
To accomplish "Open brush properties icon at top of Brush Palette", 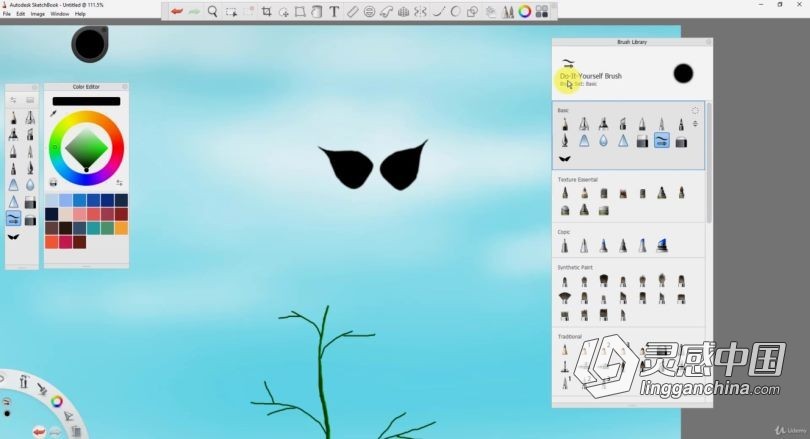I will coord(13,100).
